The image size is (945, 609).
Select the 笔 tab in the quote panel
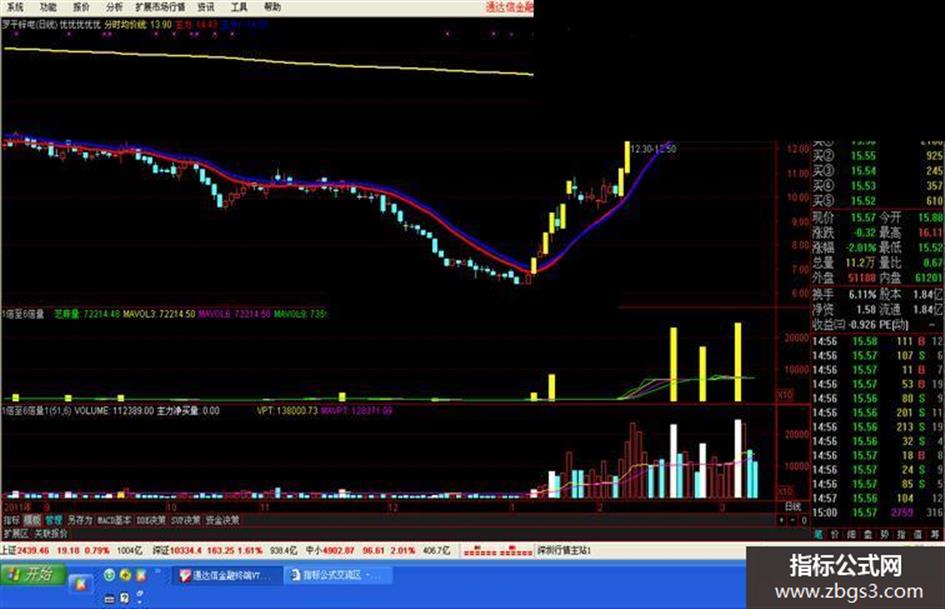[x=818, y=534]
